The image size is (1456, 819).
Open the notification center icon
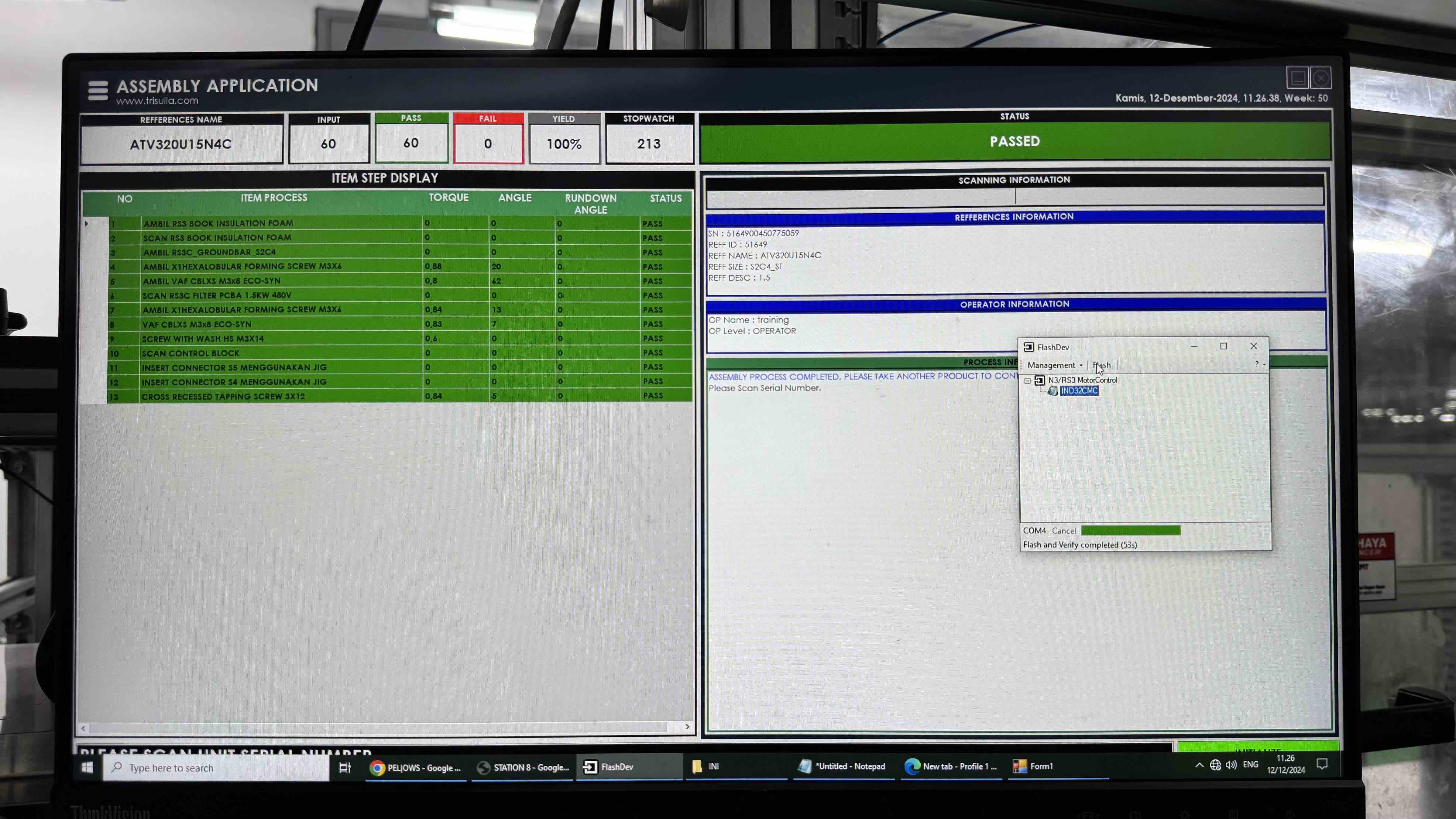point(1321,765)
